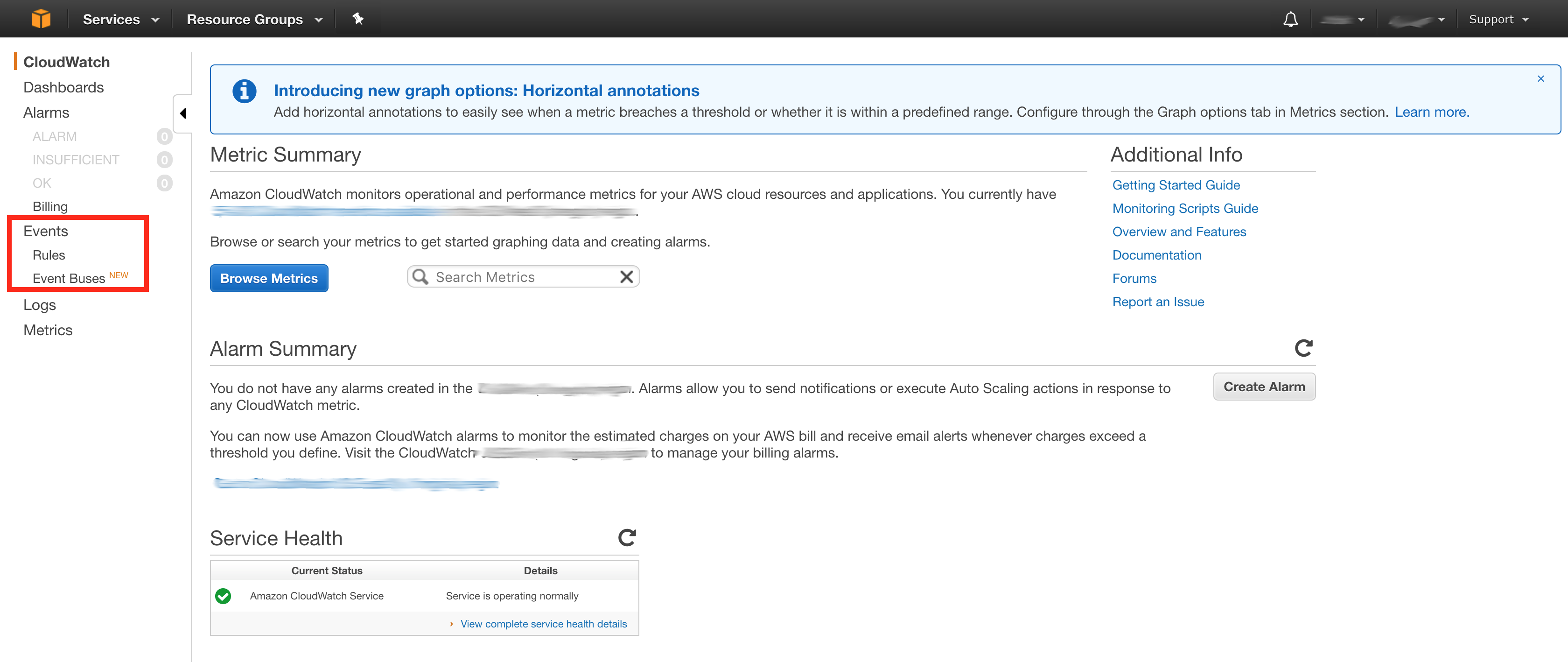Expand the Services dropdown menu
The width and height of the screenshot is (1568, 662).
tap(120, 20)
